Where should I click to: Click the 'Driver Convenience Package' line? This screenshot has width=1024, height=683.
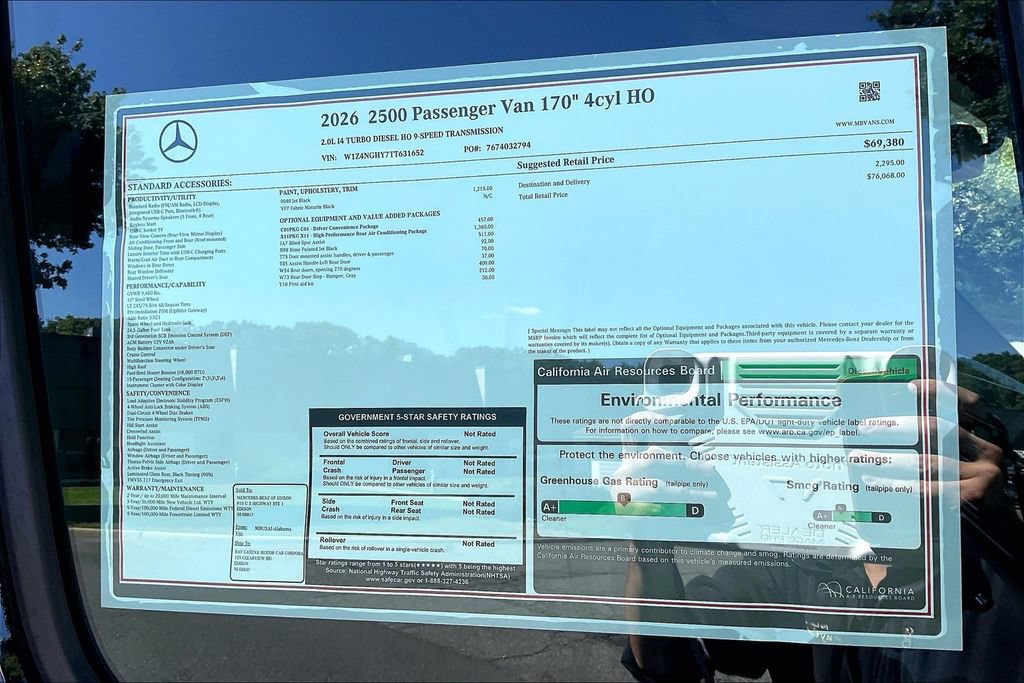tap(329, 228)
